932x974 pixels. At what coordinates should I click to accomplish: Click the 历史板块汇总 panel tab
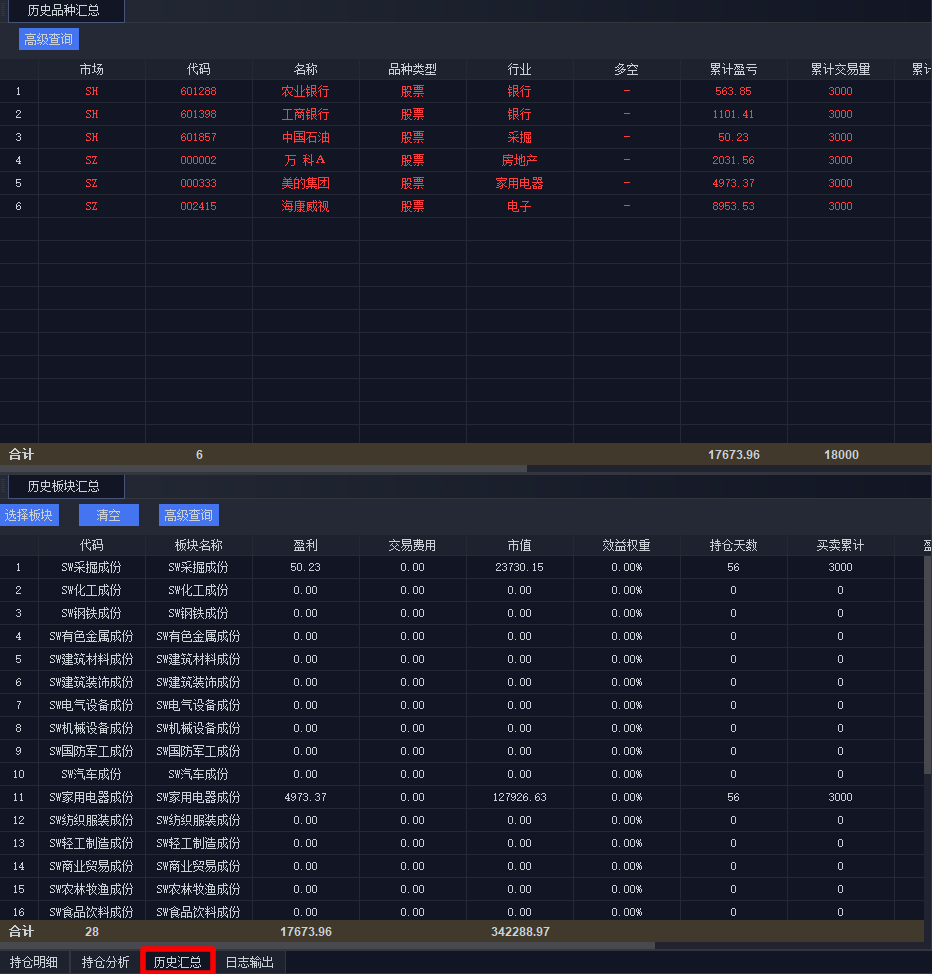coord(66,487)
